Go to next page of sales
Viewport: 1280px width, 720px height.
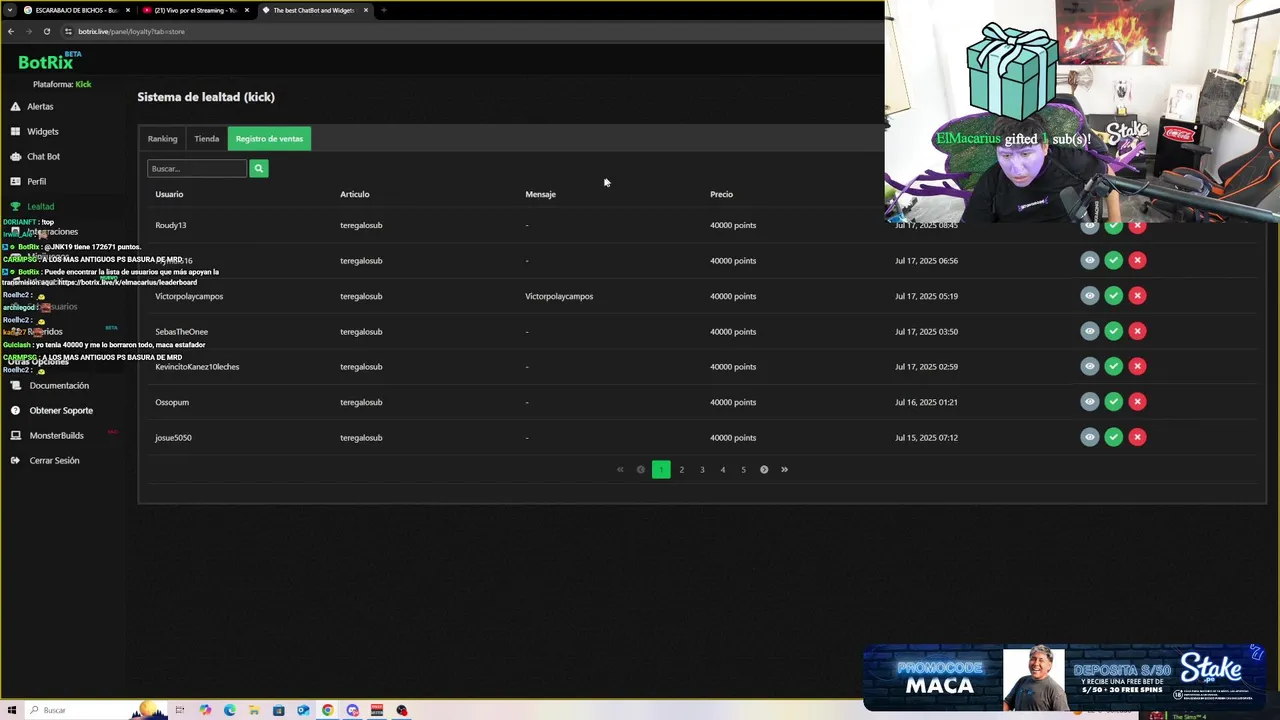(x=764, y=469)
